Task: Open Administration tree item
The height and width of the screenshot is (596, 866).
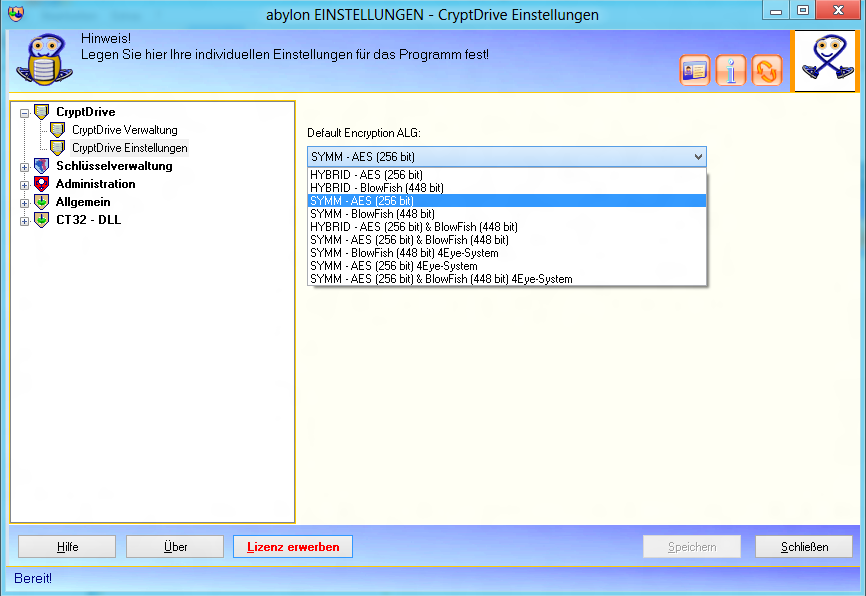Action: tap(96, 184)
